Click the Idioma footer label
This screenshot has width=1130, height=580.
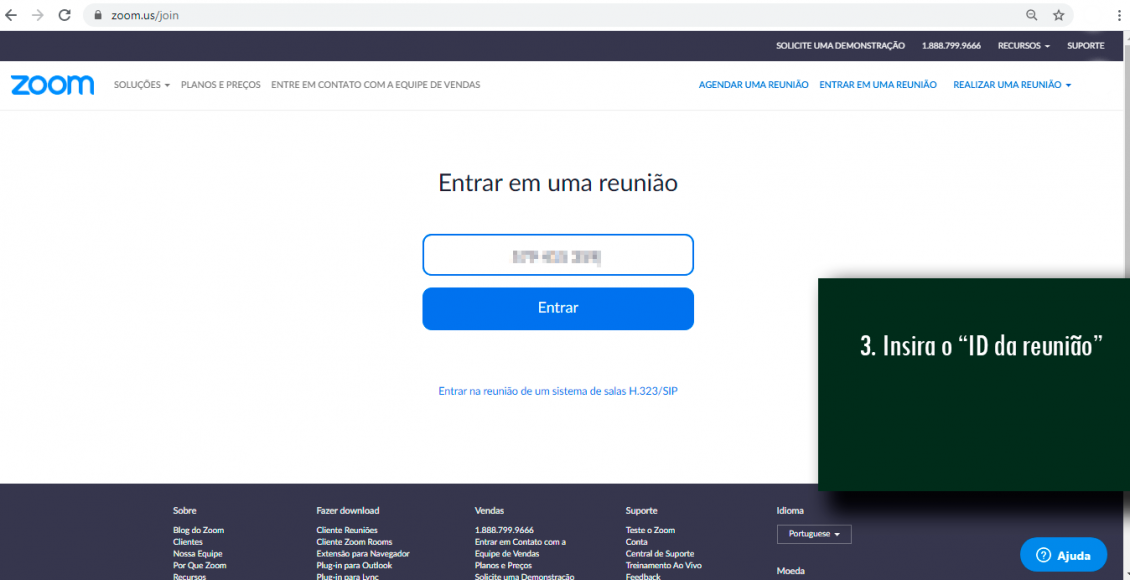(x=790, y=510)
